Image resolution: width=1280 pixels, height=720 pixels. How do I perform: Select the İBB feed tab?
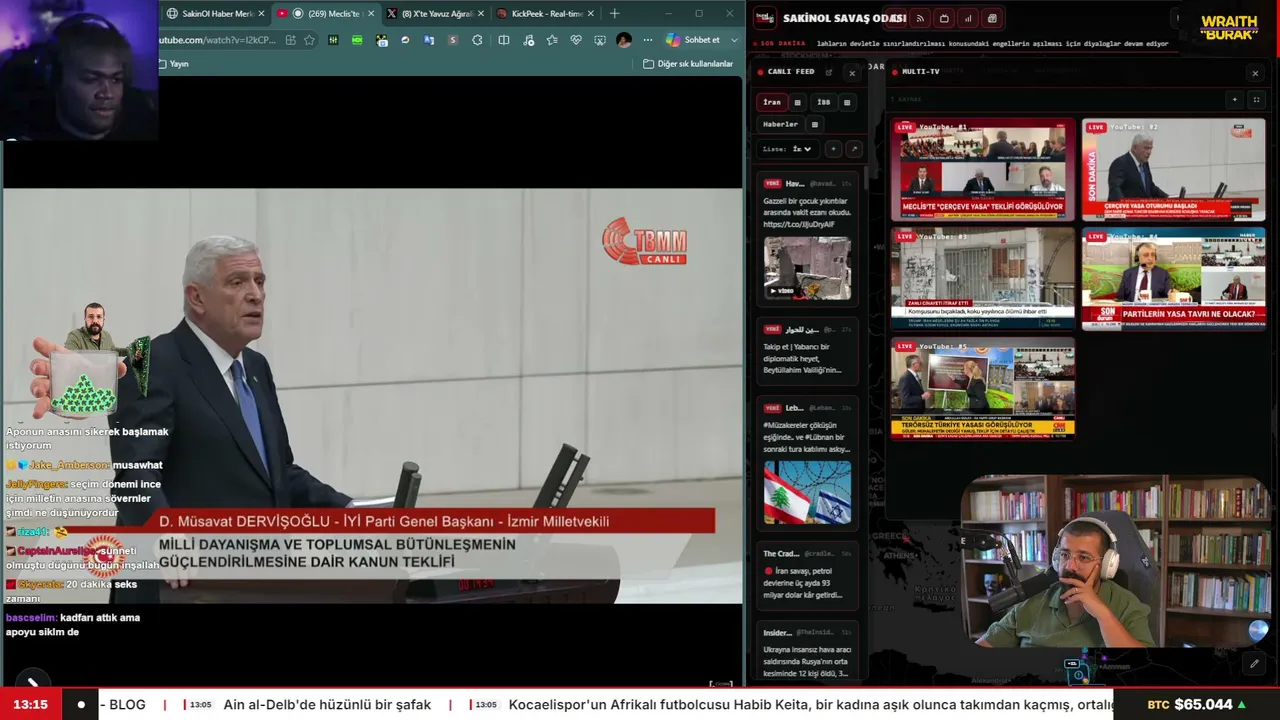coord(824,102)
